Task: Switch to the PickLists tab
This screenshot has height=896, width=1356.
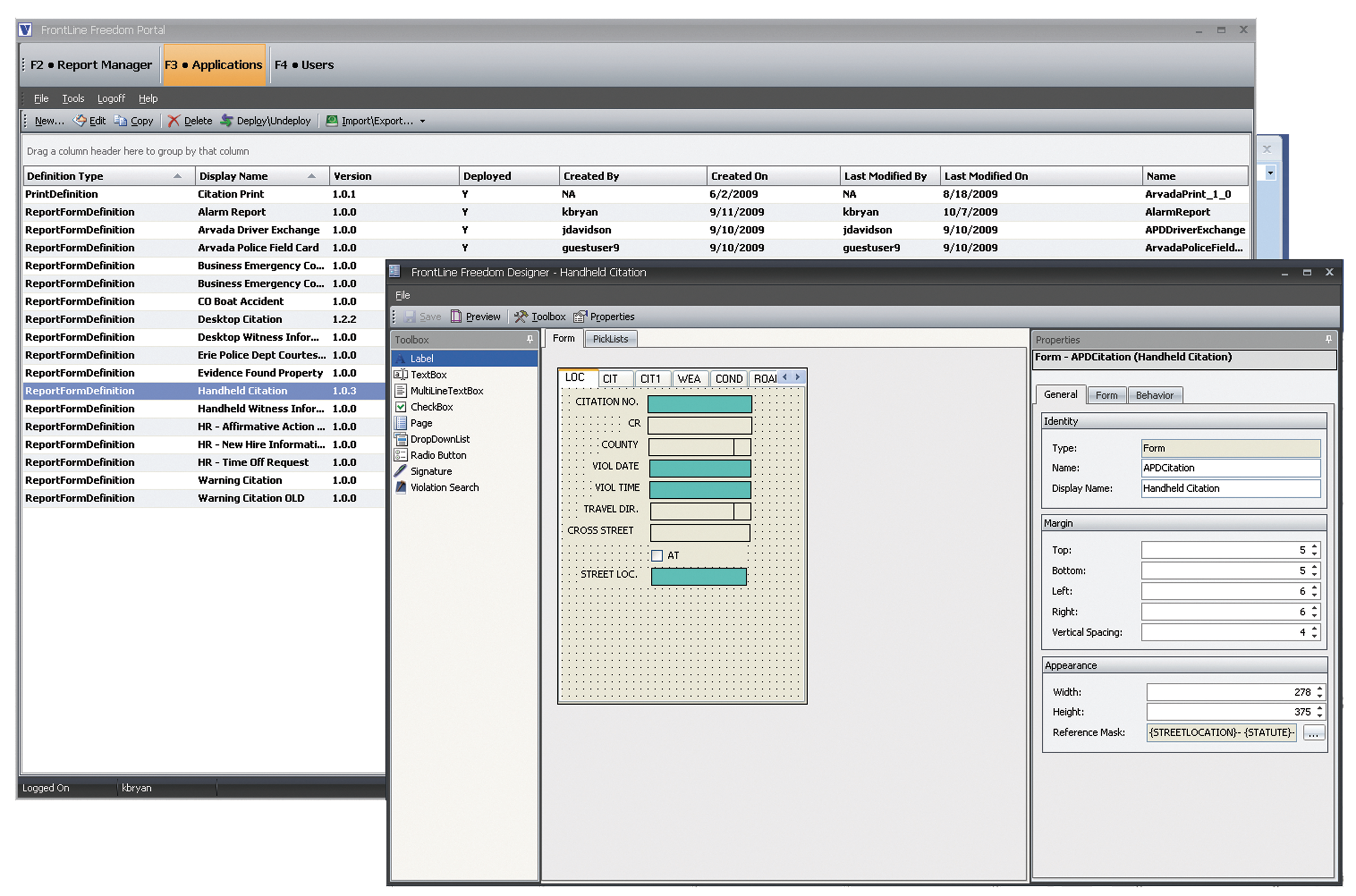Action: 610,338
